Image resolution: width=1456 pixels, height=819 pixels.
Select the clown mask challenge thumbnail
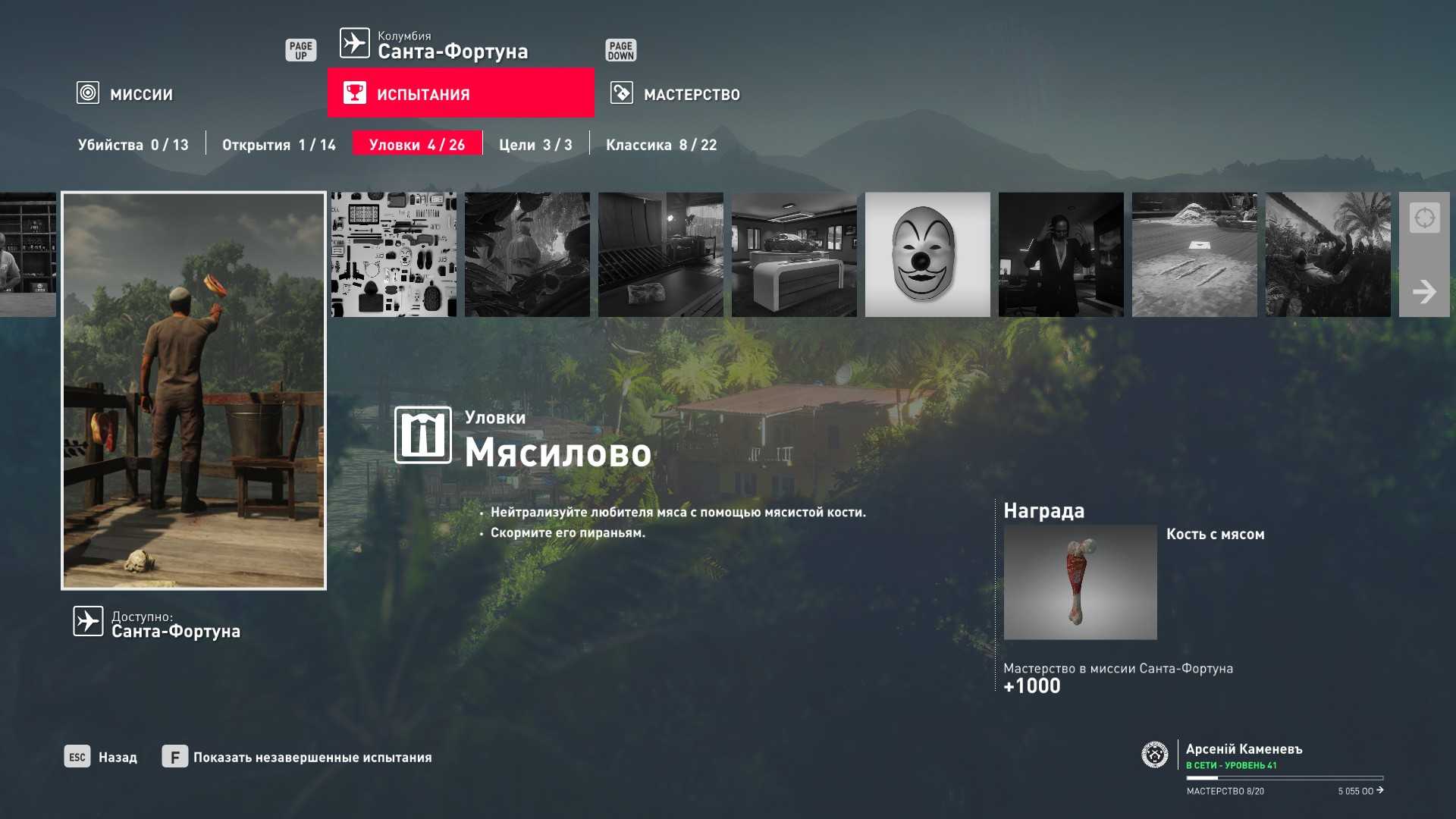[x=927, y=254]
